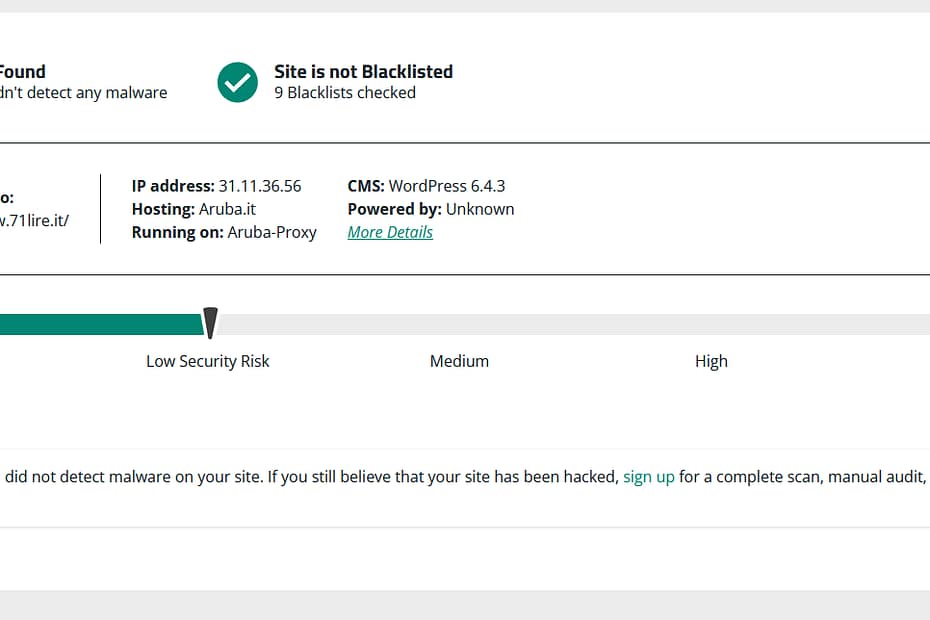Click the Hosting Aruba.it entry
The image size is (930, 620).
[x=191, y=209]
